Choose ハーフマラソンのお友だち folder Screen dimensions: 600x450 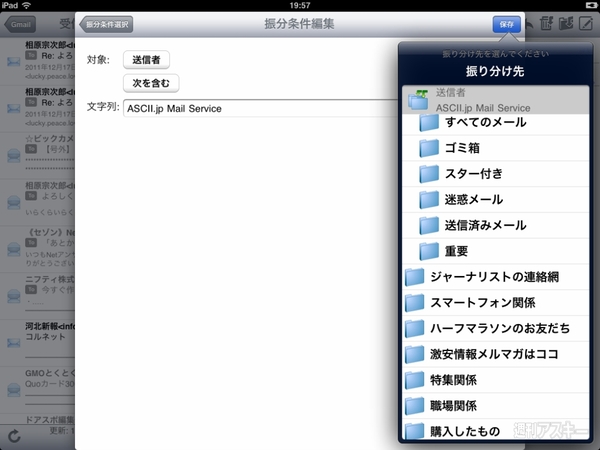pos(496,328)
